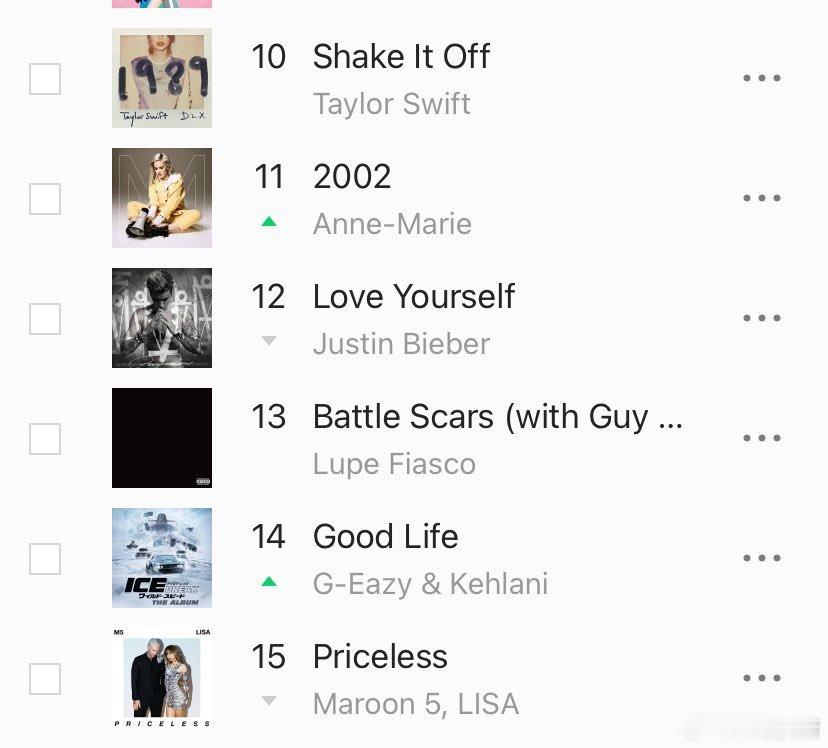Play the song Shake It Off
The image size is (828, 748).
(401, 56)
